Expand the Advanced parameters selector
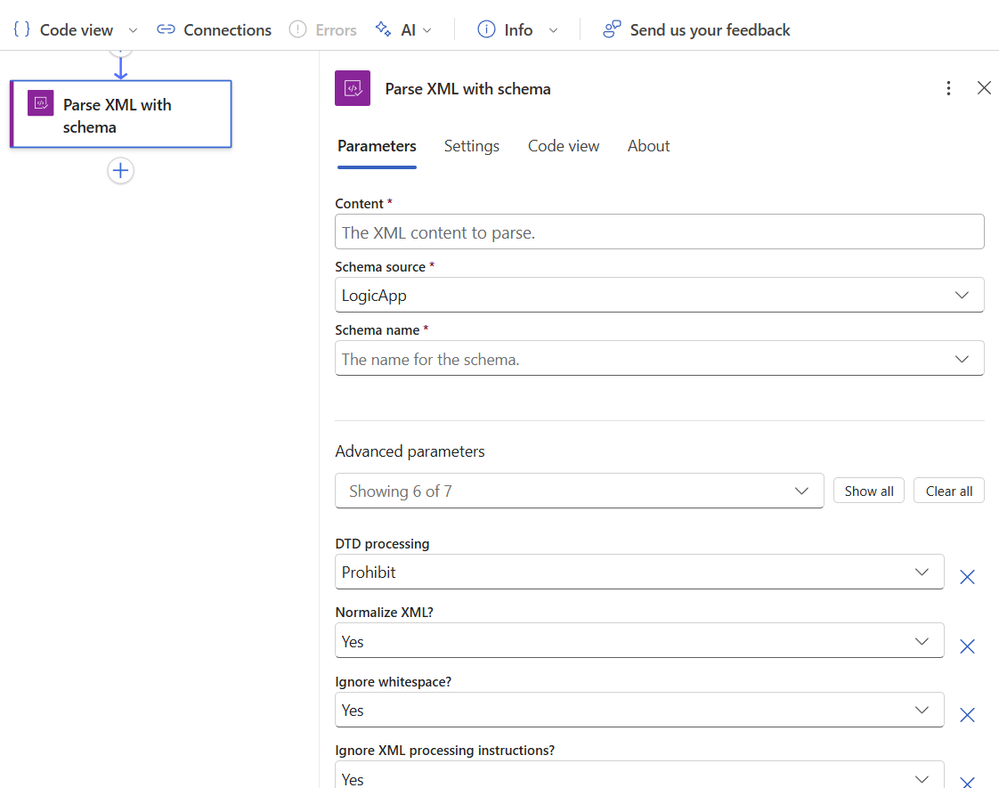Viewport: 999px width, 788px height. point(579,491)
